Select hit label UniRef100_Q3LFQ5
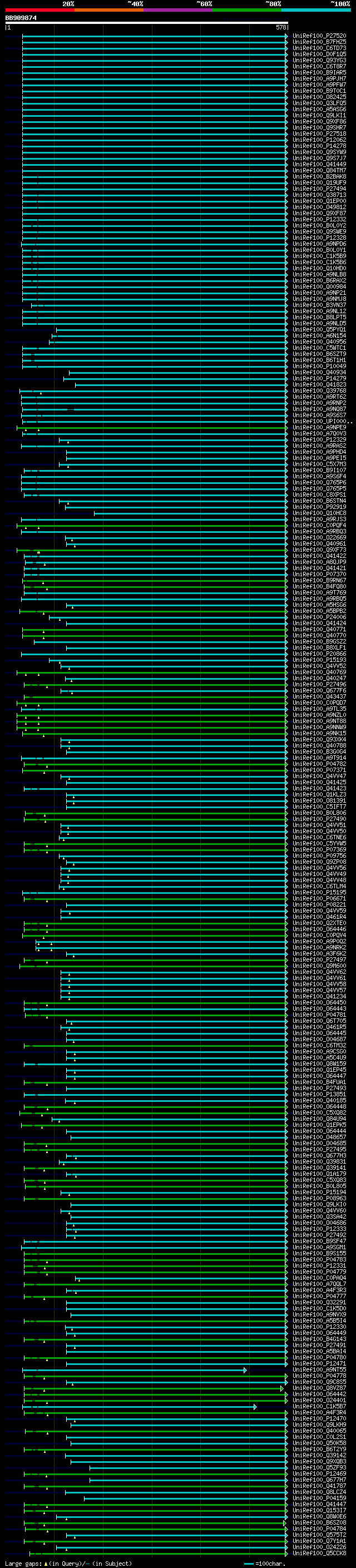Image resolution: width=356 pixels, height=1568 pixels. (x=319, y=103)
